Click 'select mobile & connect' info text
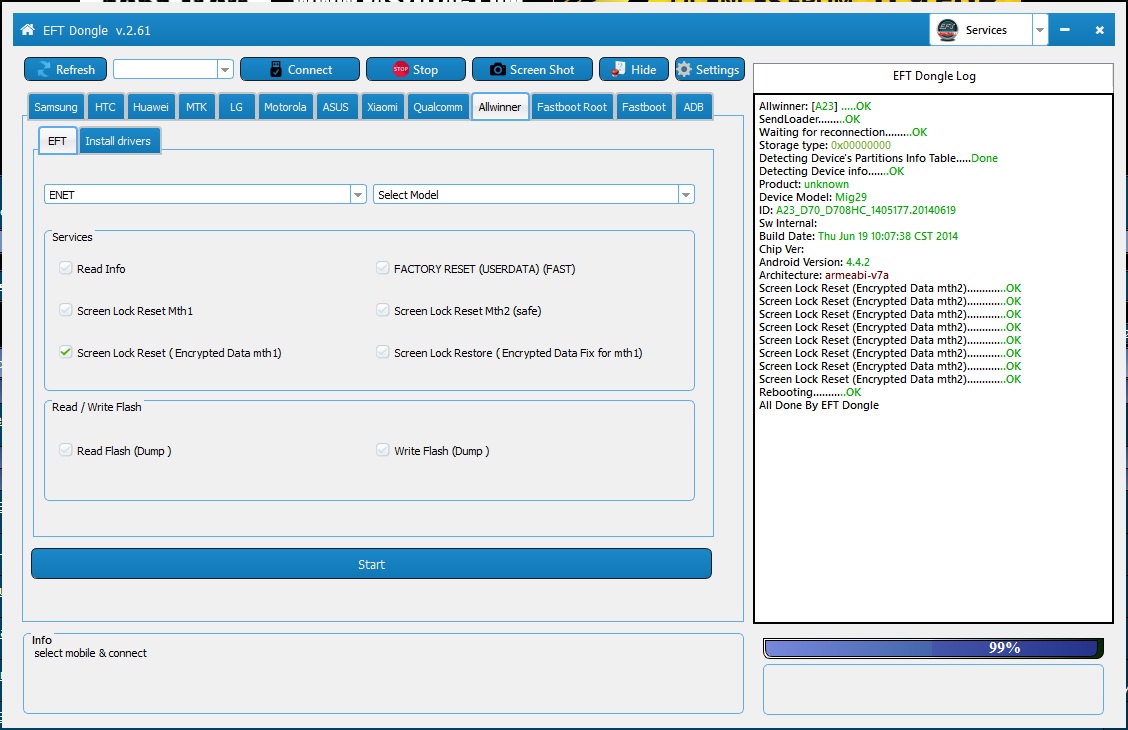Screen dimensions: 1128x730 tap(91, 653)
